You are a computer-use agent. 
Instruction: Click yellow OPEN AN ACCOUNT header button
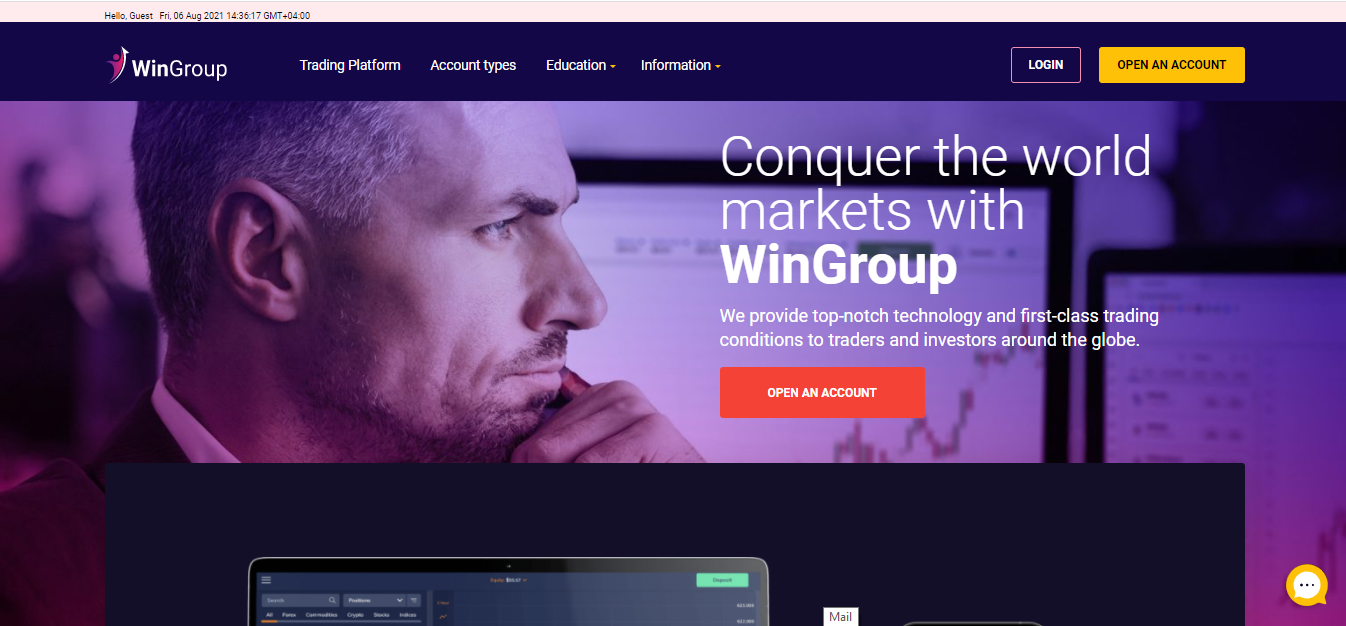coord(1171,65)
